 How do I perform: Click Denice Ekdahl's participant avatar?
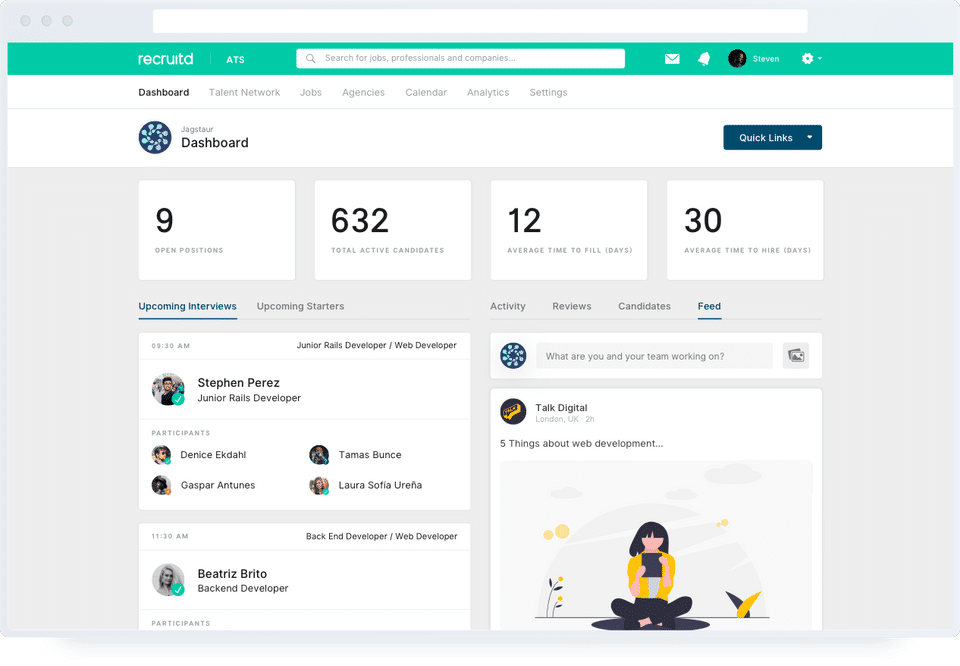[161, 455]
